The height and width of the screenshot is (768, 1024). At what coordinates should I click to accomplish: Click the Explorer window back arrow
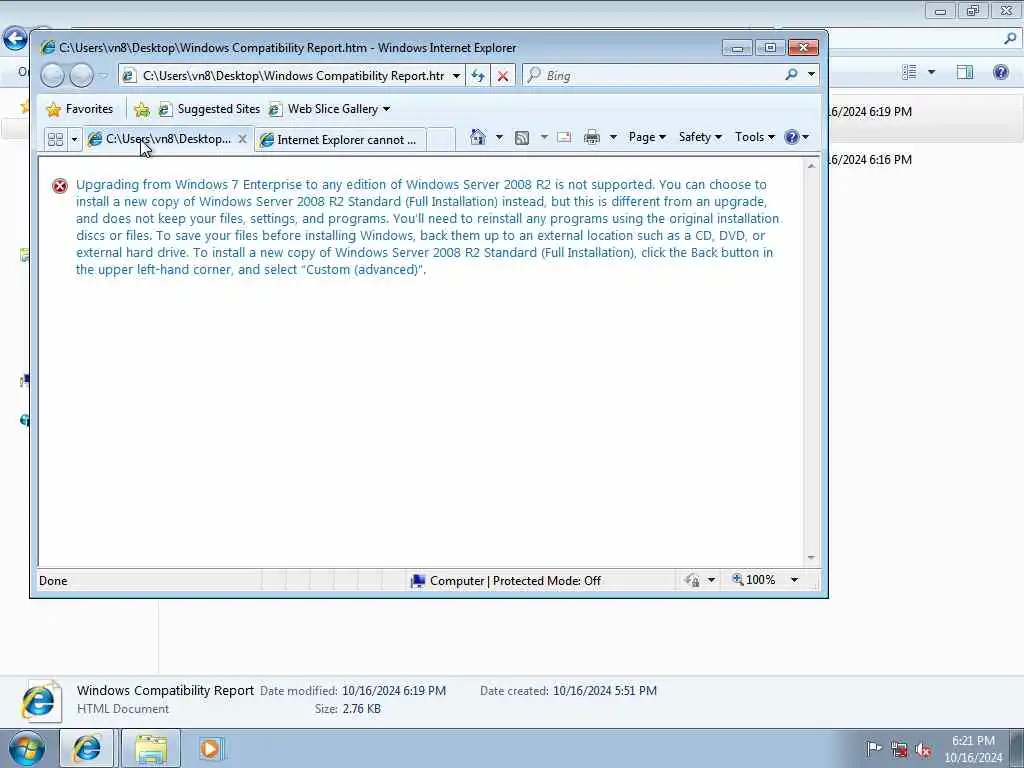point(15,39)
